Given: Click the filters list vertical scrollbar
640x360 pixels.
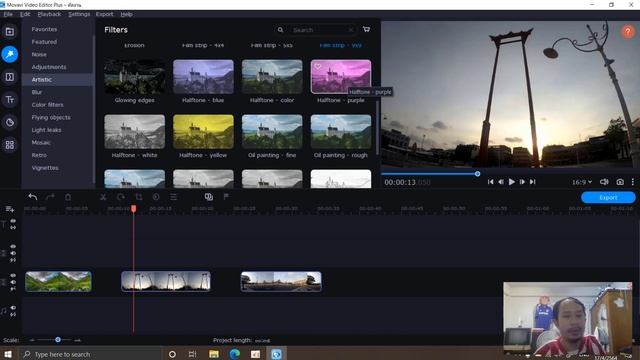Looking at the screenshot, I should coord(377,127).
